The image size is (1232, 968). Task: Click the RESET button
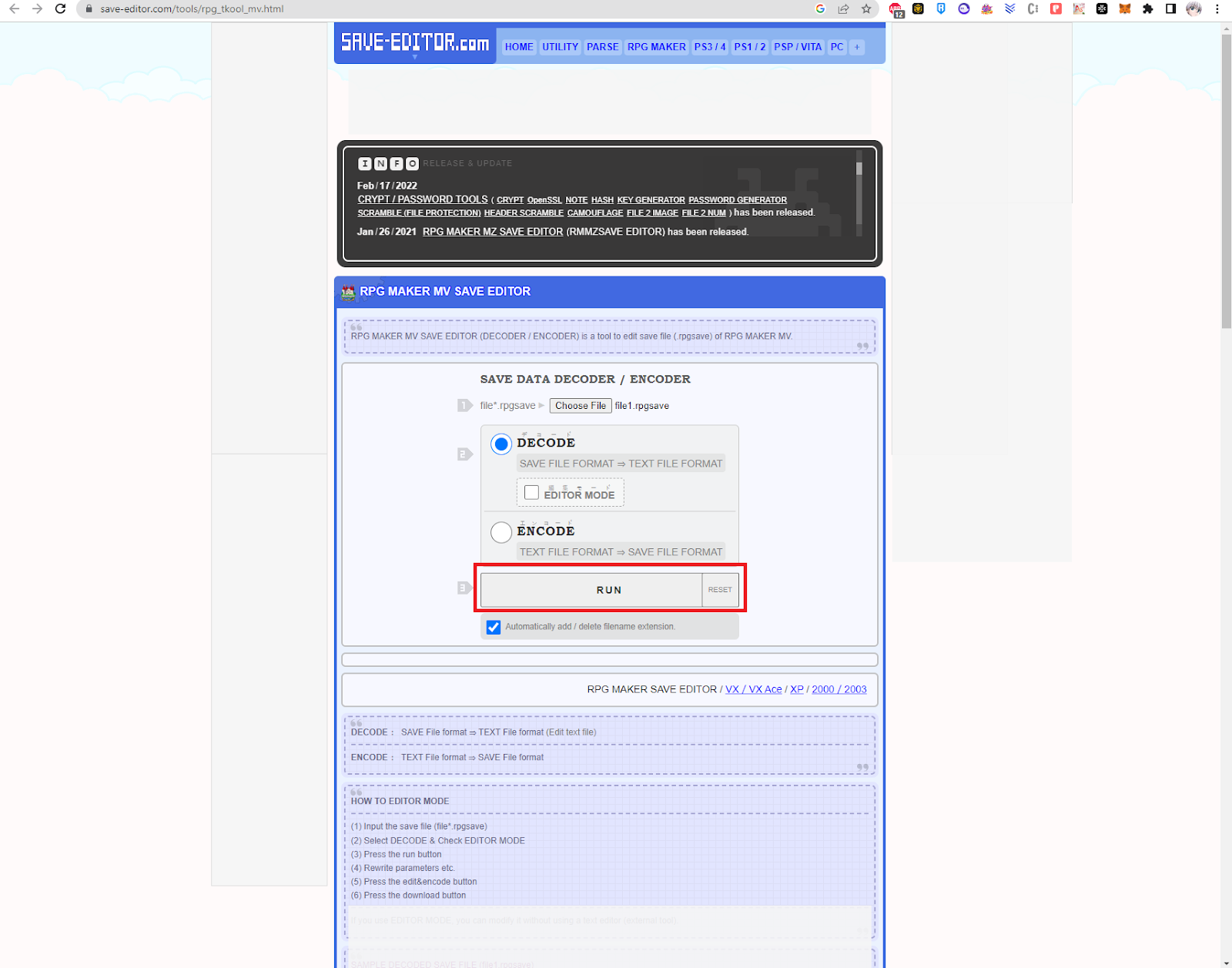721,590
